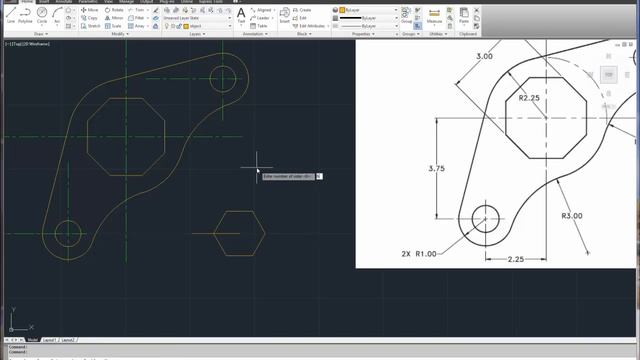This screenshot has width=640, height=360.
Task: Open the Output ribbon tab
Action: (x=147, y=2)
